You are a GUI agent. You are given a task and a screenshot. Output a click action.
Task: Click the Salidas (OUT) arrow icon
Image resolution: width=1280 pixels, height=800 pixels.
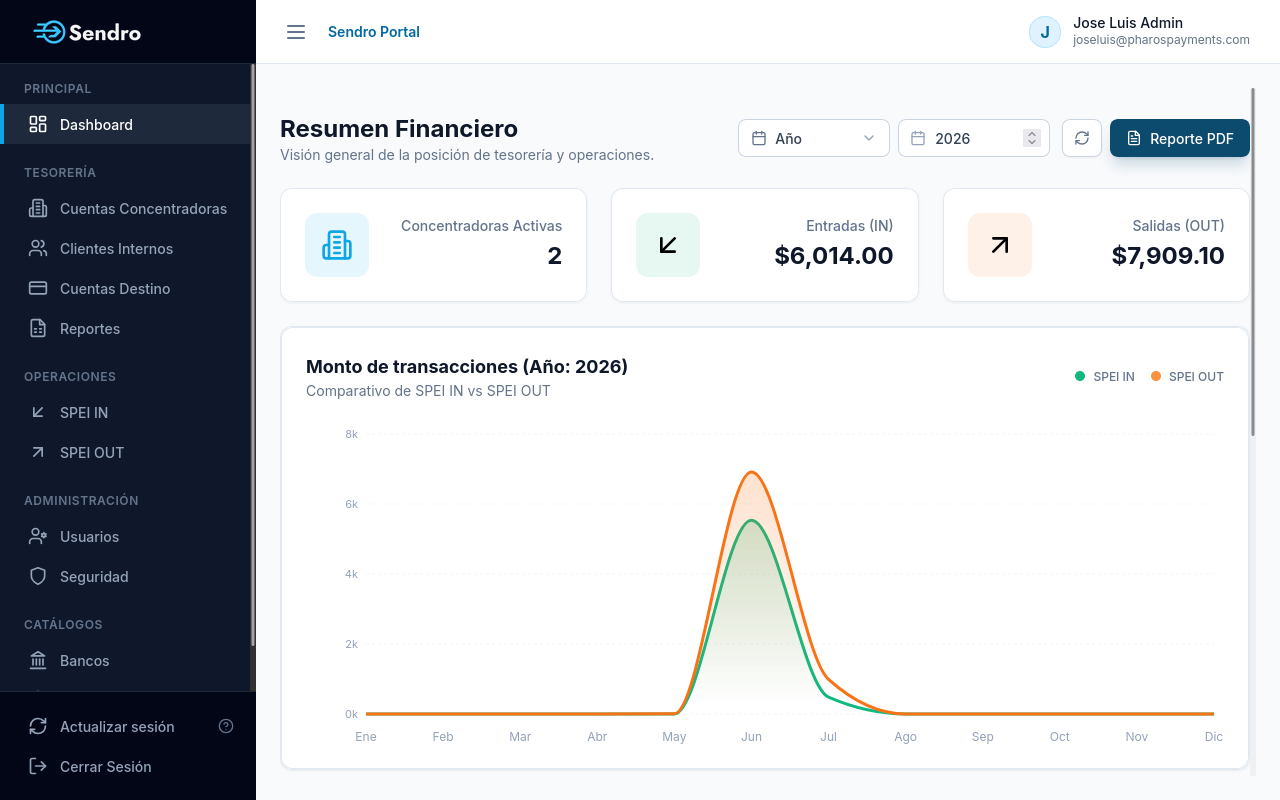click(1000, 245)
